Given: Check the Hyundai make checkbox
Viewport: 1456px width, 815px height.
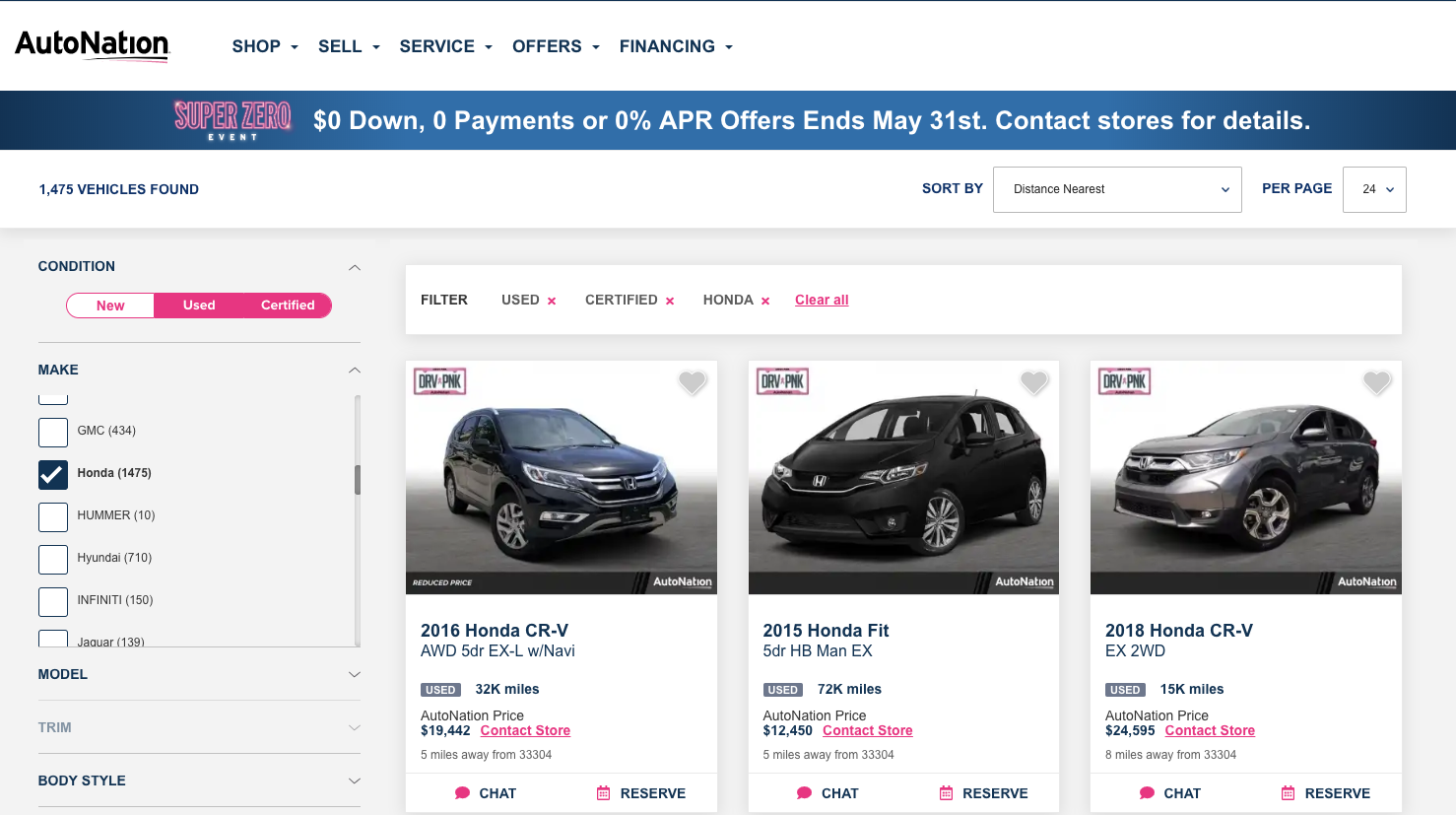Looking at the screenshot, I should [53, 559].
